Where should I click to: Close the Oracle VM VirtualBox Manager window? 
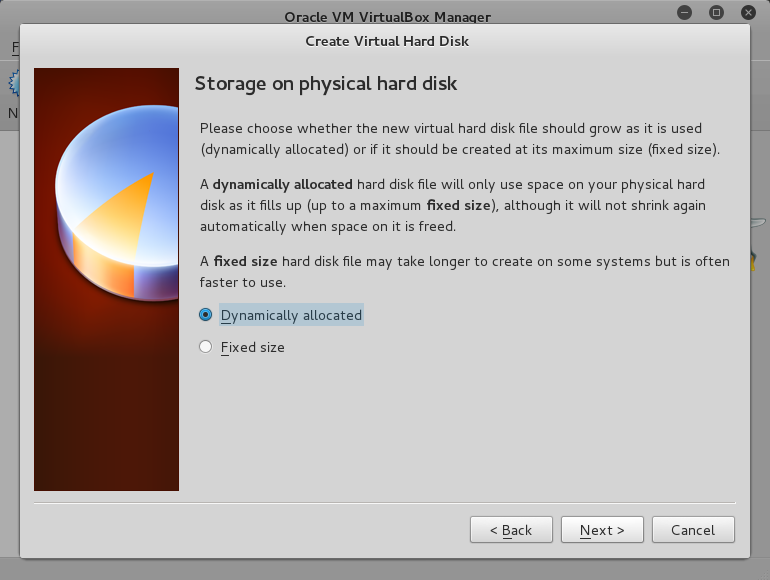click(748, 12)
